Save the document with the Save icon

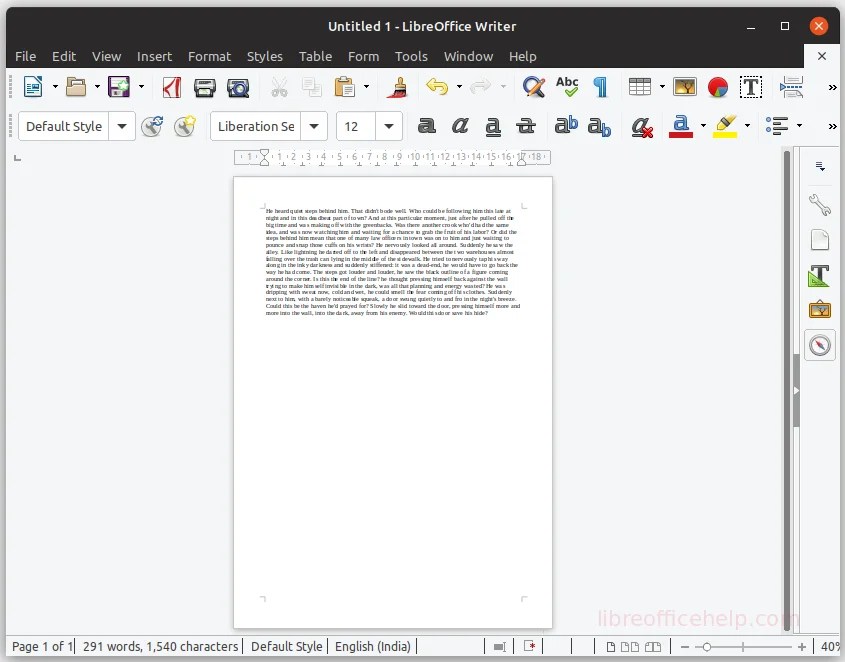(x=119, y=87)
